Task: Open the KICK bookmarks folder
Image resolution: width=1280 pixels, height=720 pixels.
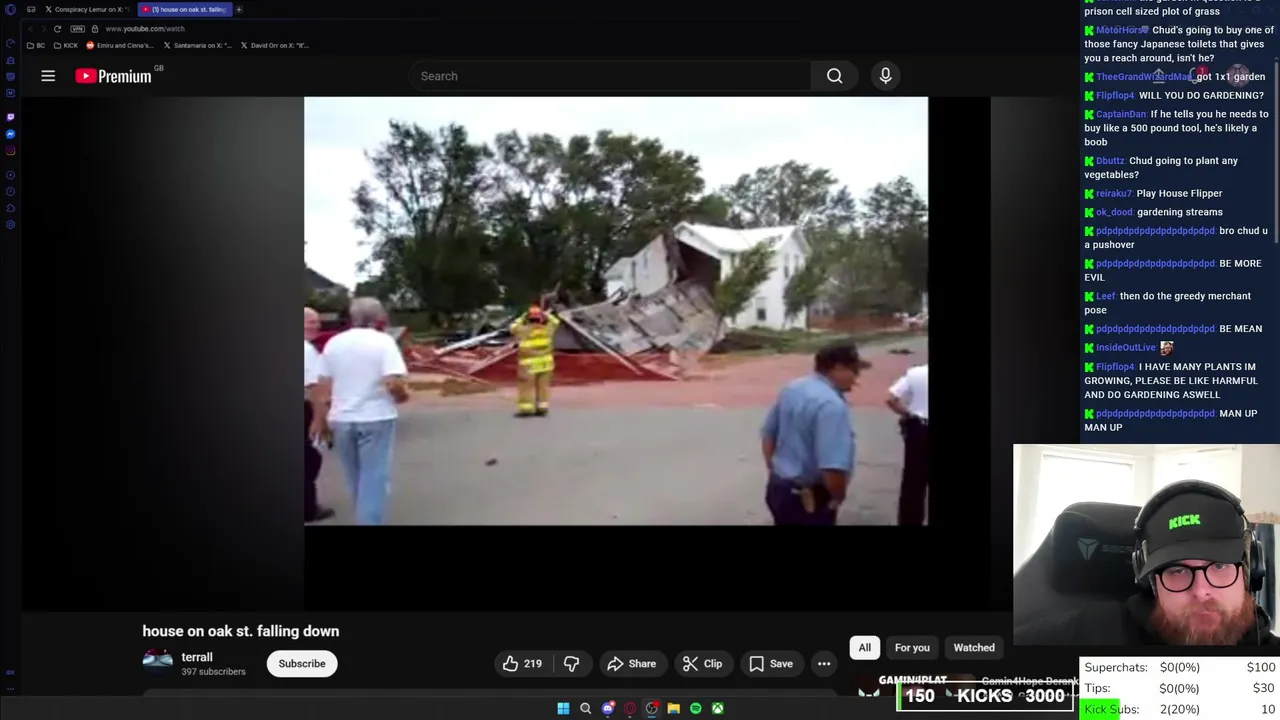Action: pyautogui.click(x=66, y=45)
